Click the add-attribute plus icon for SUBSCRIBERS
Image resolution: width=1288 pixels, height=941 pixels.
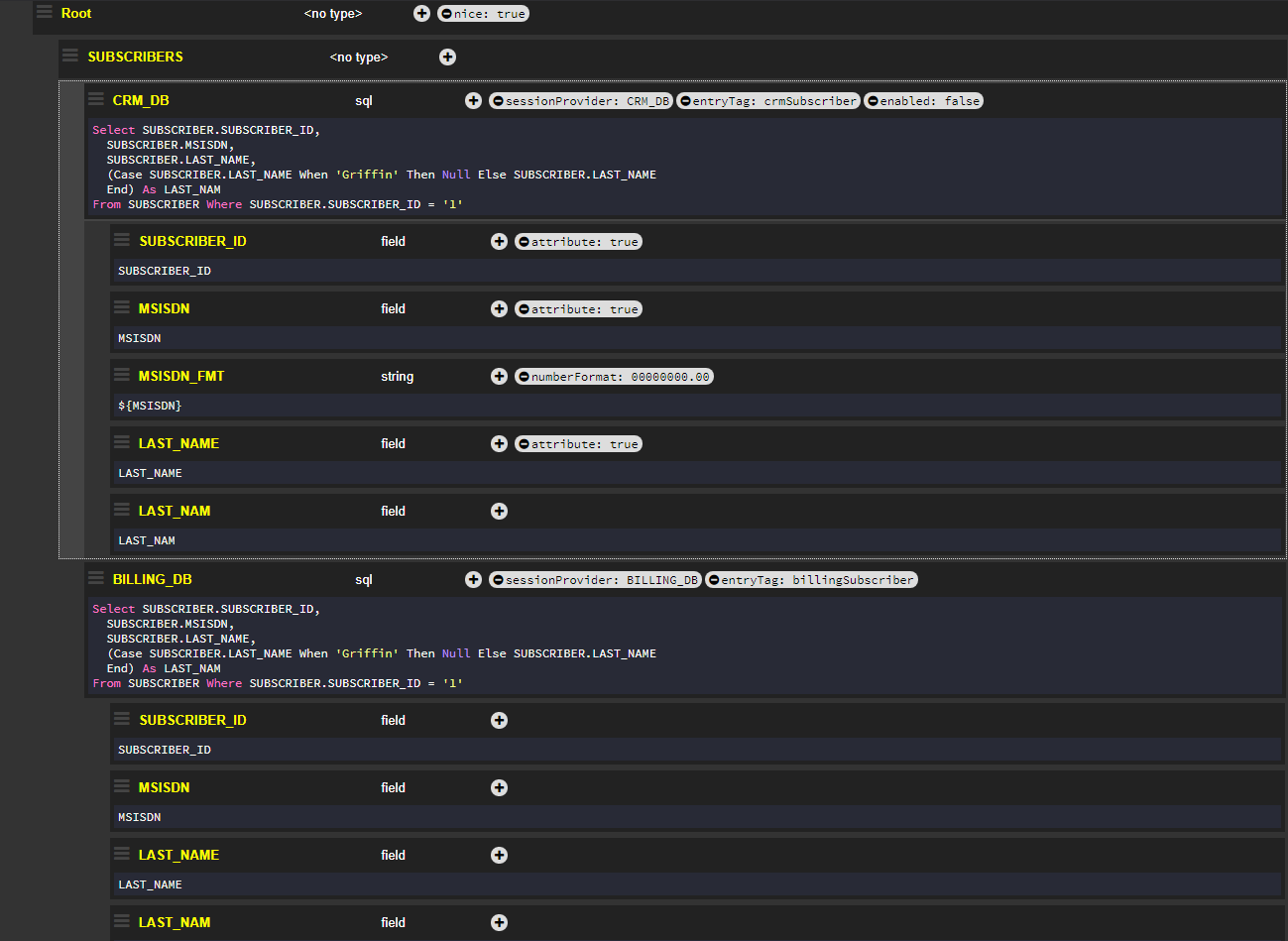coord(447,57)
